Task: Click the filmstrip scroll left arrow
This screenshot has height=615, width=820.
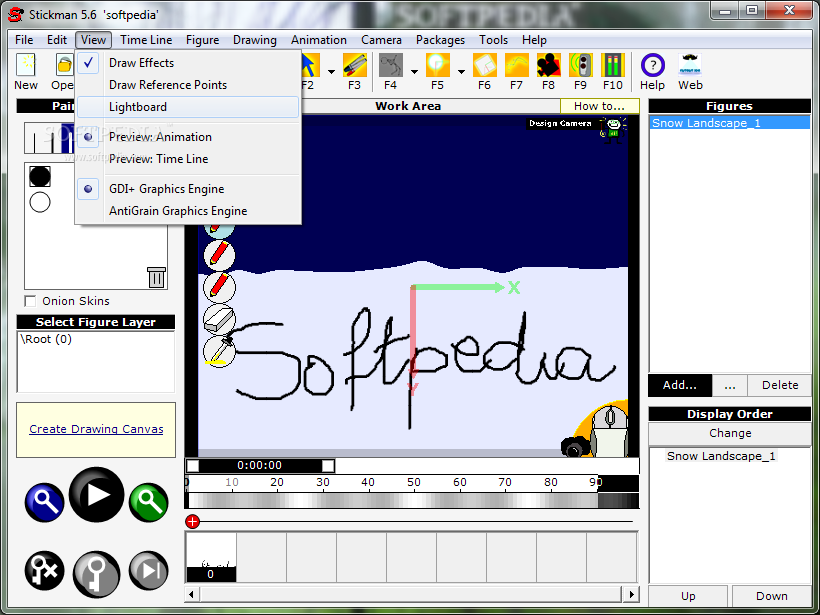Action: pyautogui.click(x=191, y=594)
